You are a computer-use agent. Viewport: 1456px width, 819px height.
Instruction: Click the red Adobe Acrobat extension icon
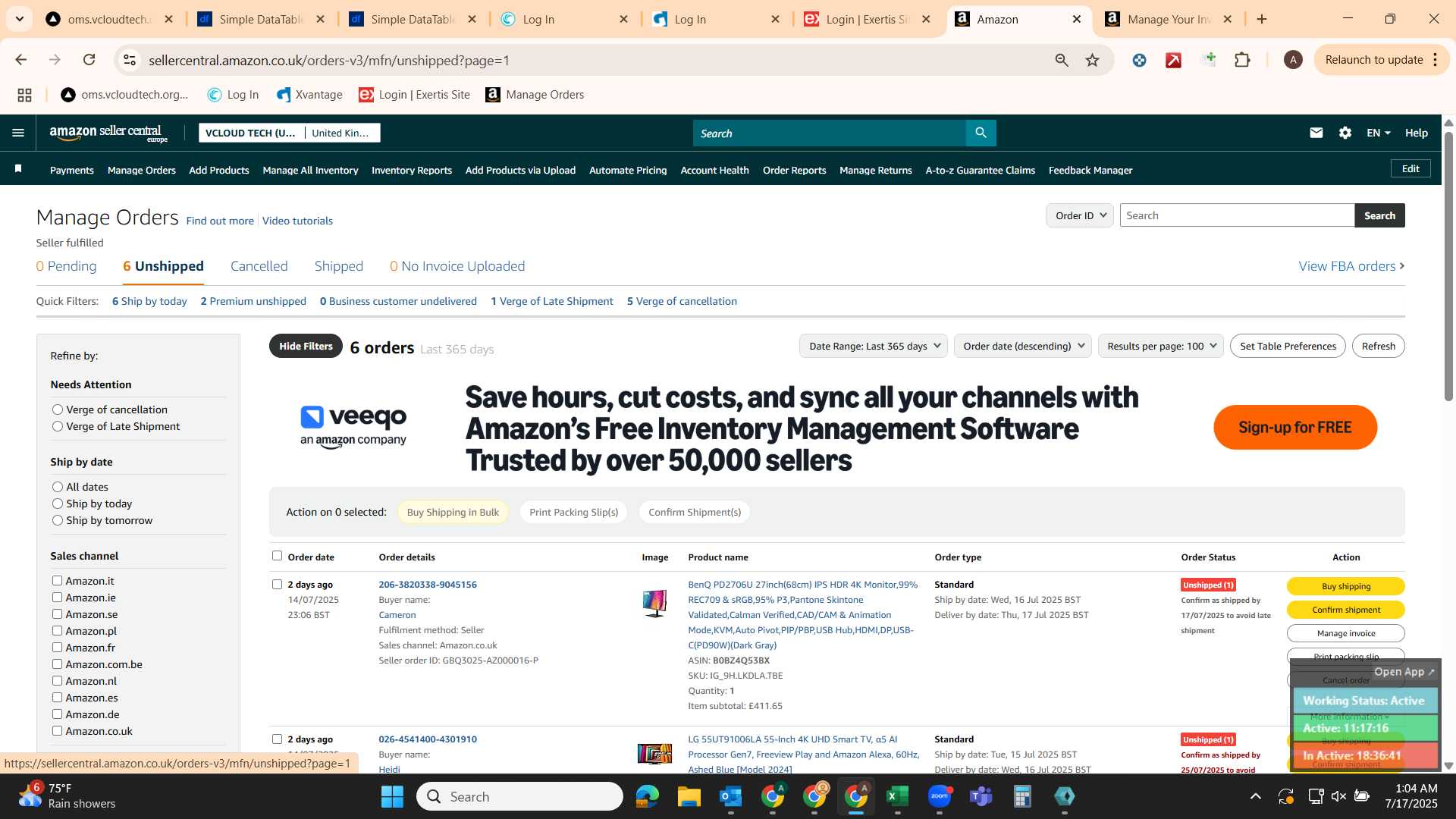[x=1173, y=60]
